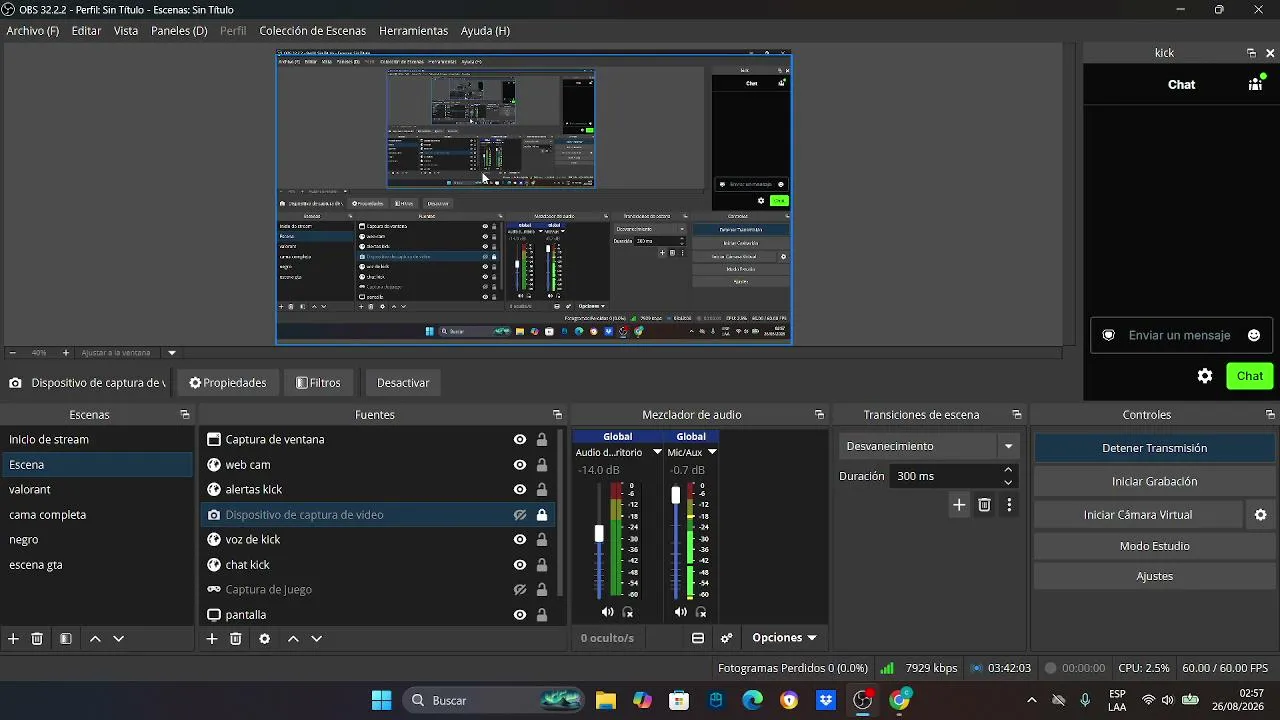Open the source Propiedades button

pos(228,383)
